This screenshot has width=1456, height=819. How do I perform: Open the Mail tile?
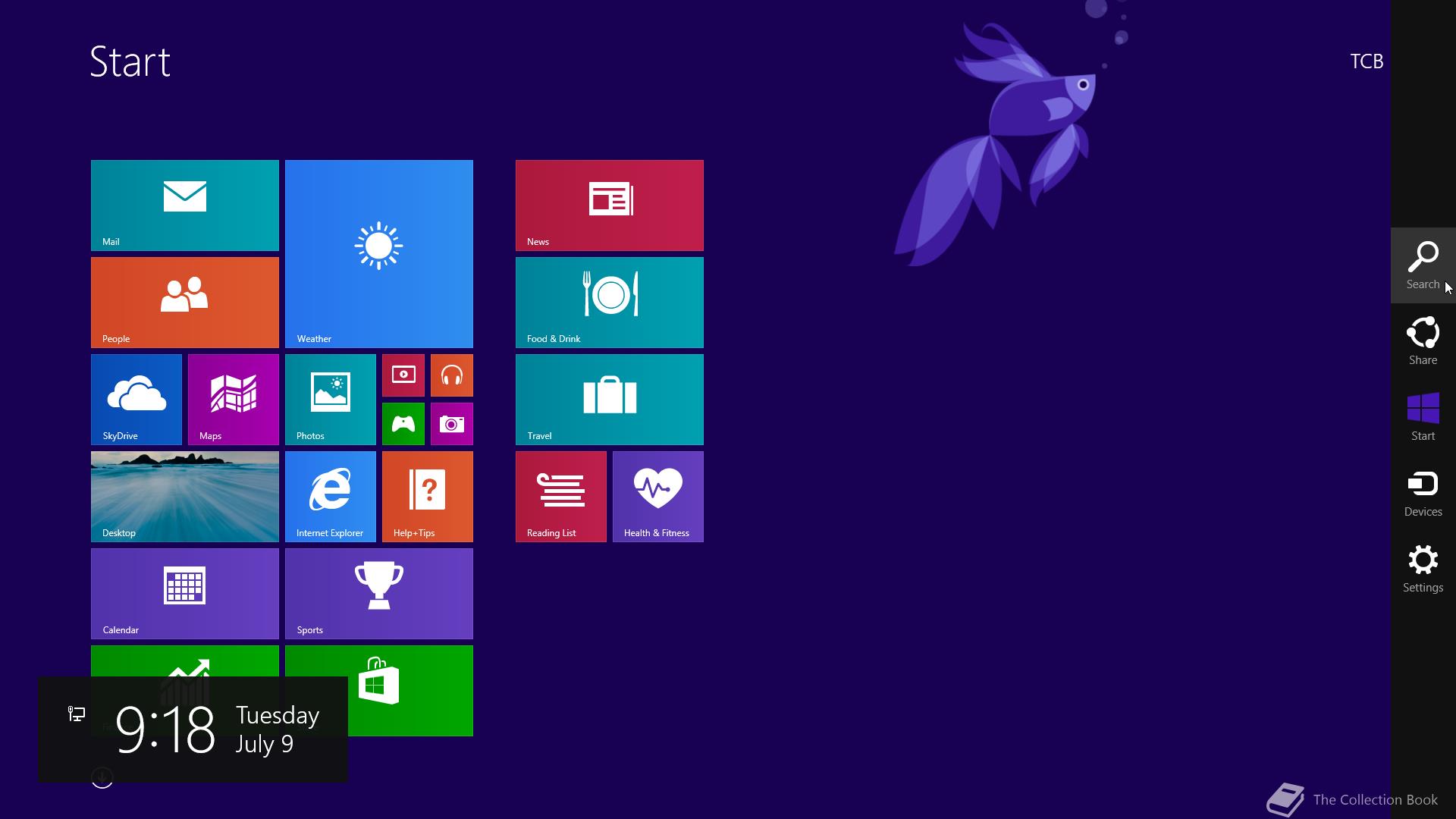185,206
